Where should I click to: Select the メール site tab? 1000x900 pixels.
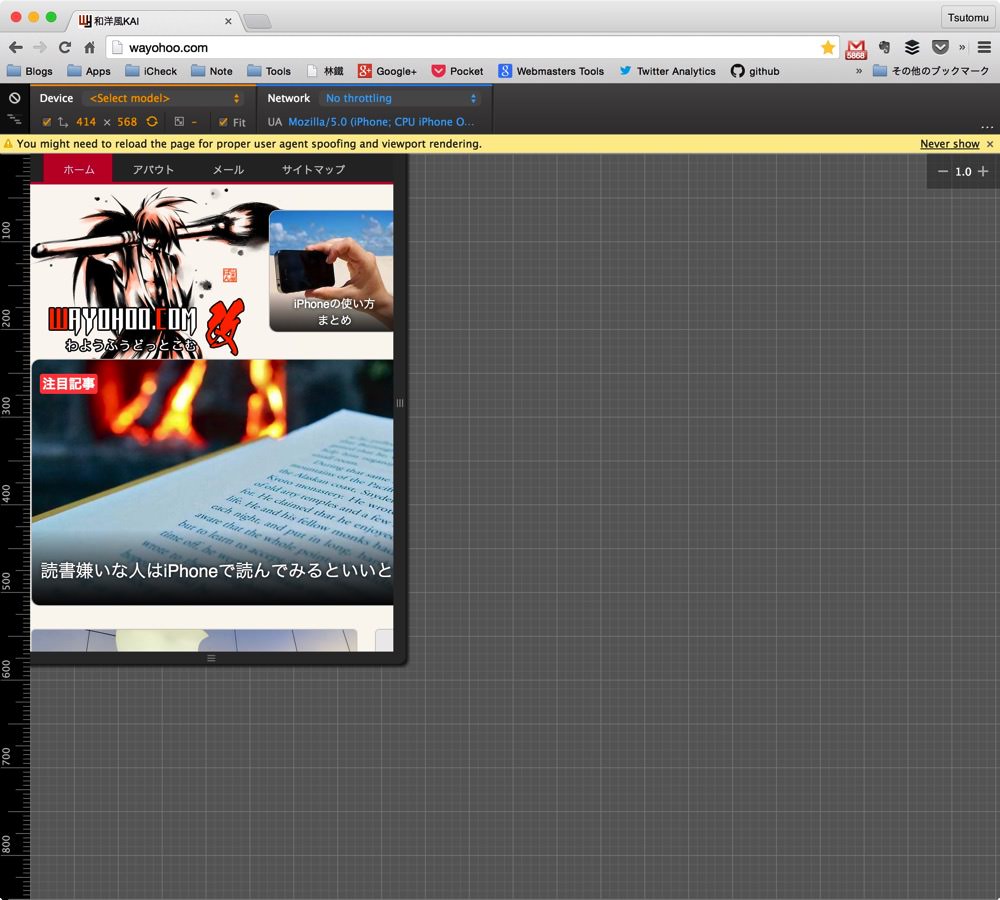tap(228, 170)
